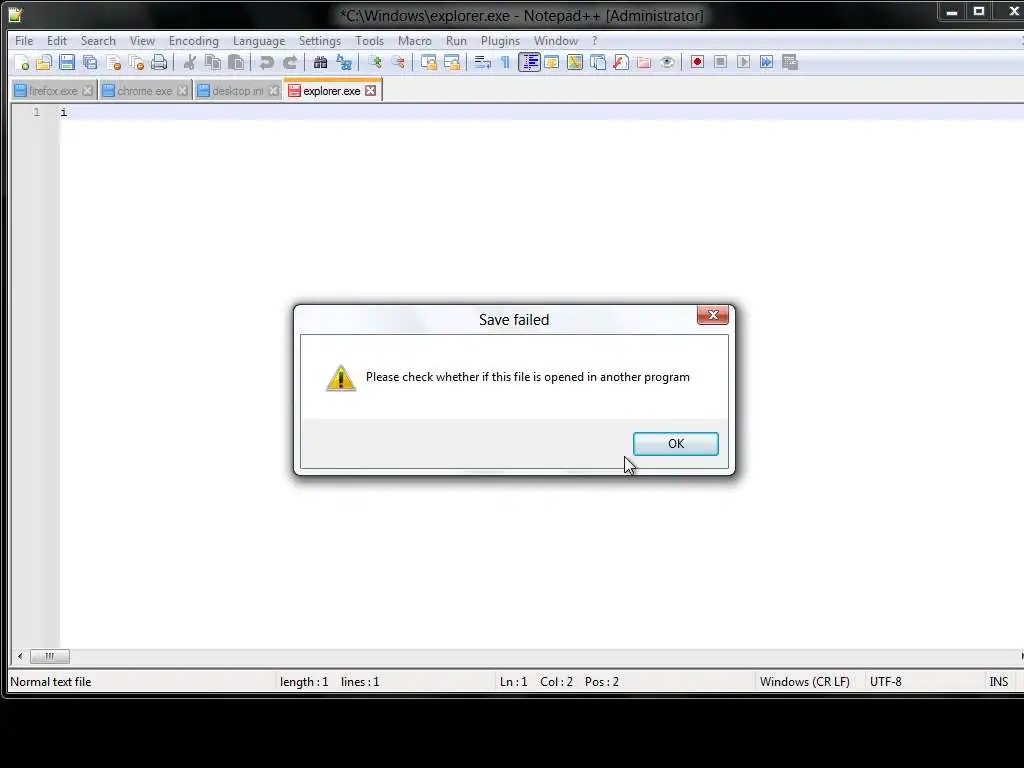Open the Macro menu

(x=415, y=40)
